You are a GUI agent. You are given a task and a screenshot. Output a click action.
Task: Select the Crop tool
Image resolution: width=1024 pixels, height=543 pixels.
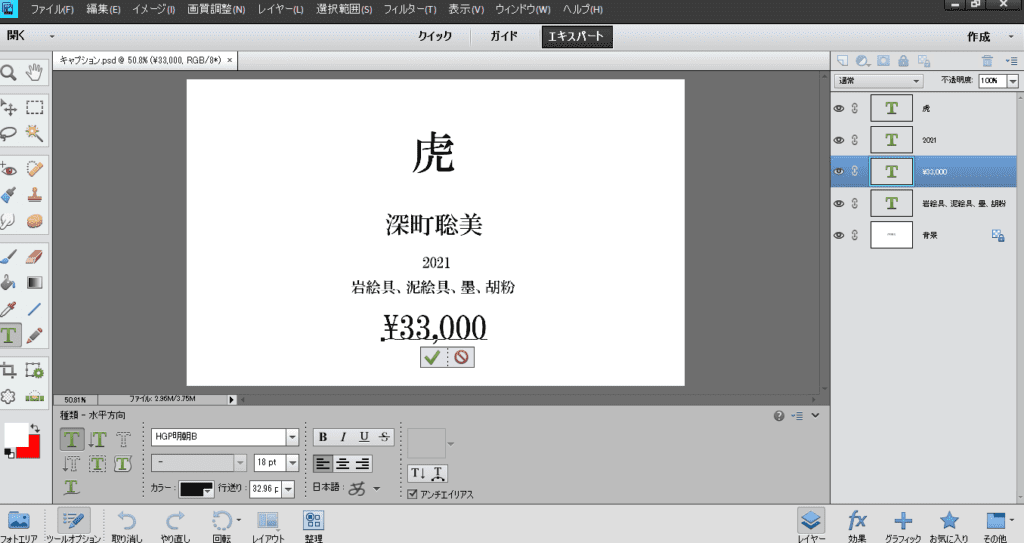(x=8, y=370)
